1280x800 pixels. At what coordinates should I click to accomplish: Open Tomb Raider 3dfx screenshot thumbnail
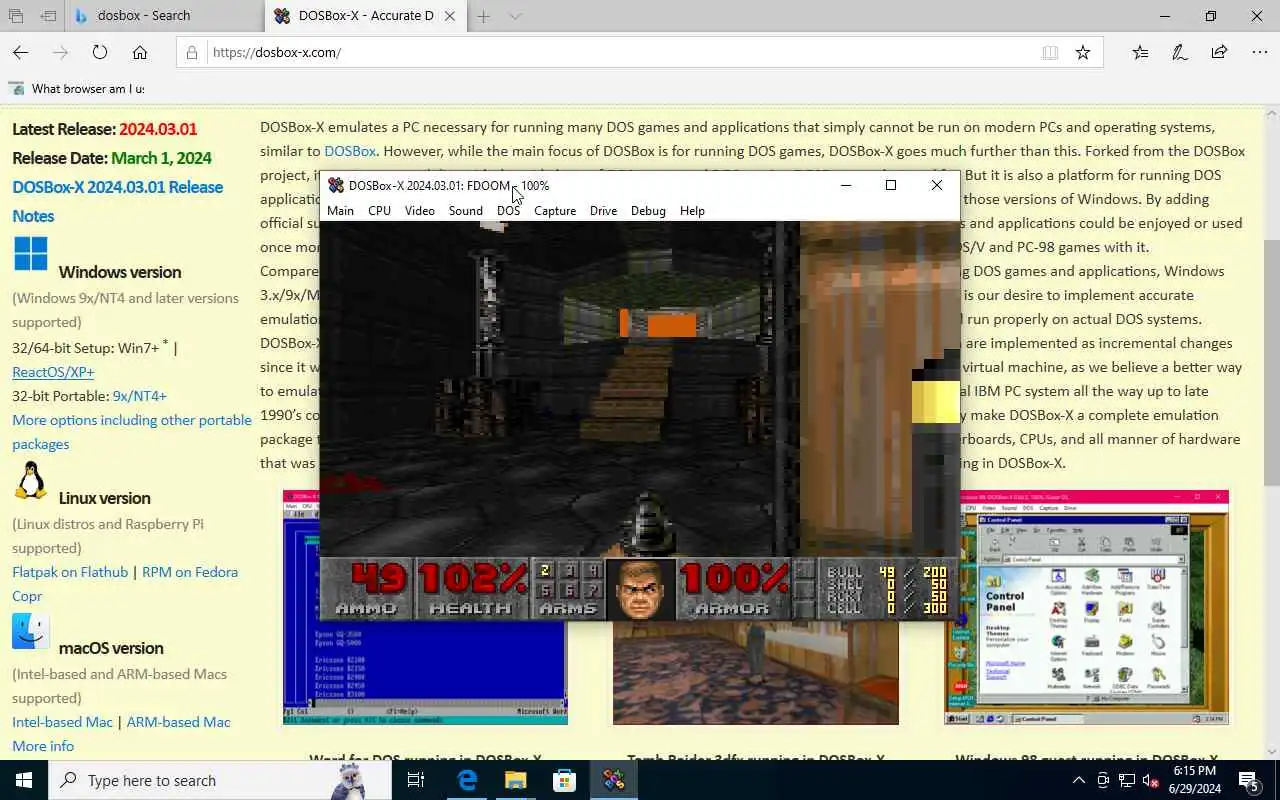coord(755,672)
